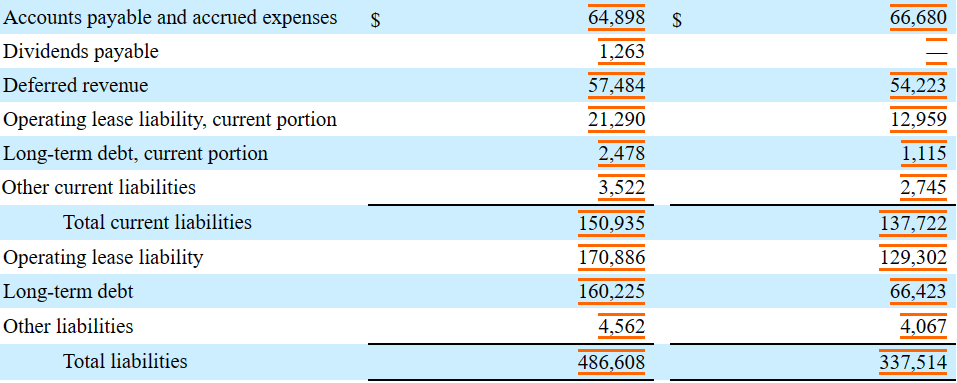Click the 129,302 operating lease value
The width and height of the screenshot is (957, 383).
(x=913, y=258)
